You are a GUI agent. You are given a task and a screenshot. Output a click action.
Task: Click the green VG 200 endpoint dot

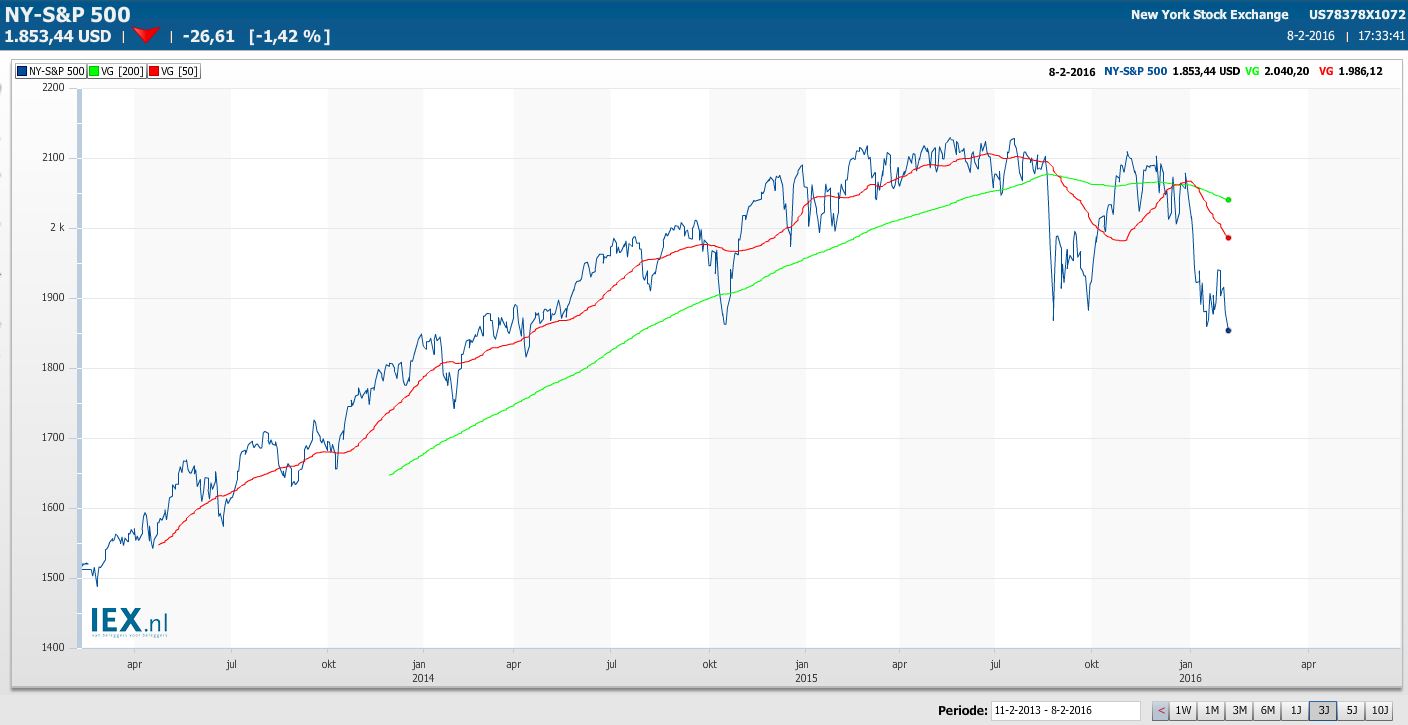[1228, 200]
